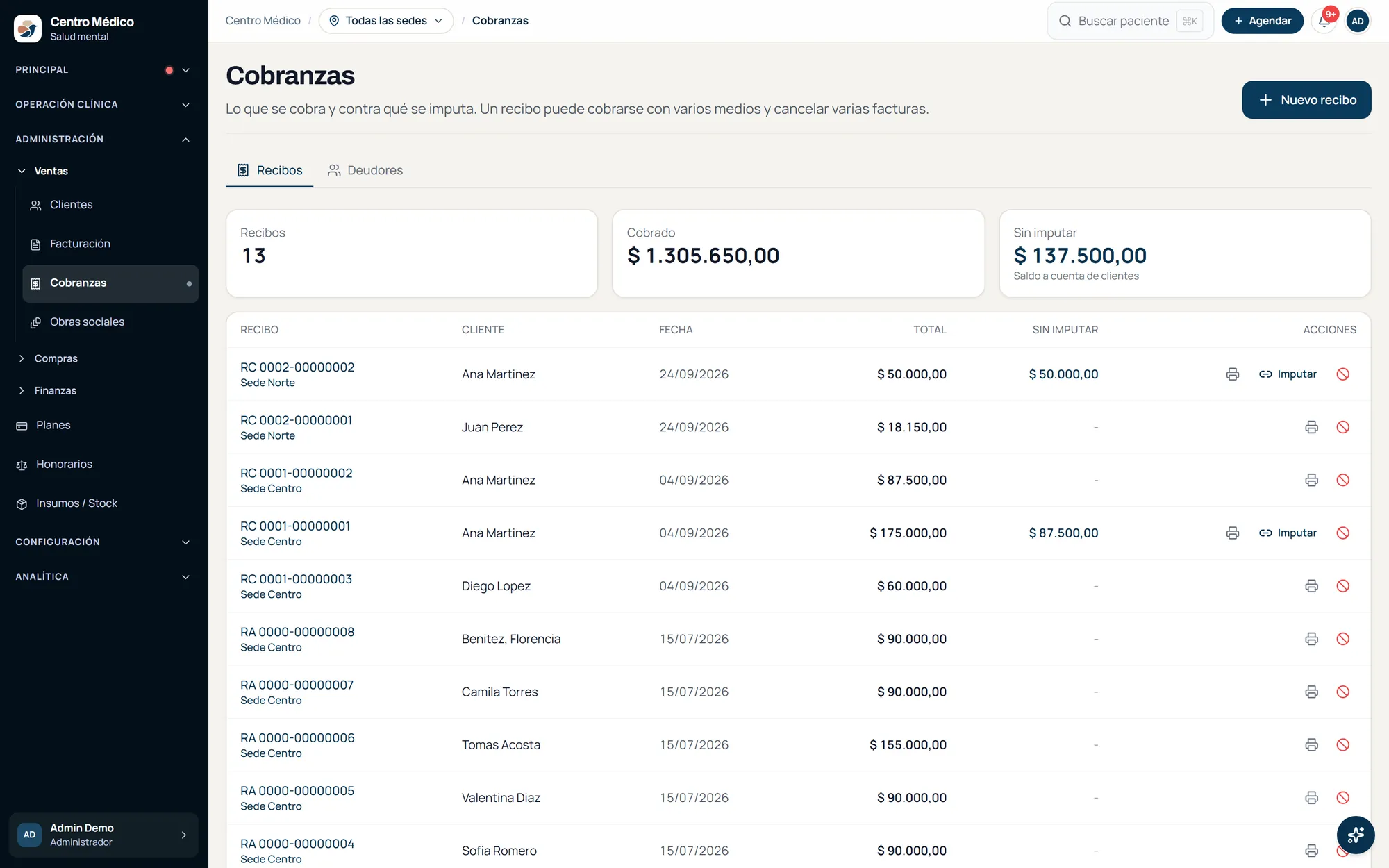Expand the Analítica section
The width and height of the screenshot is (1389, 868).
103,577
